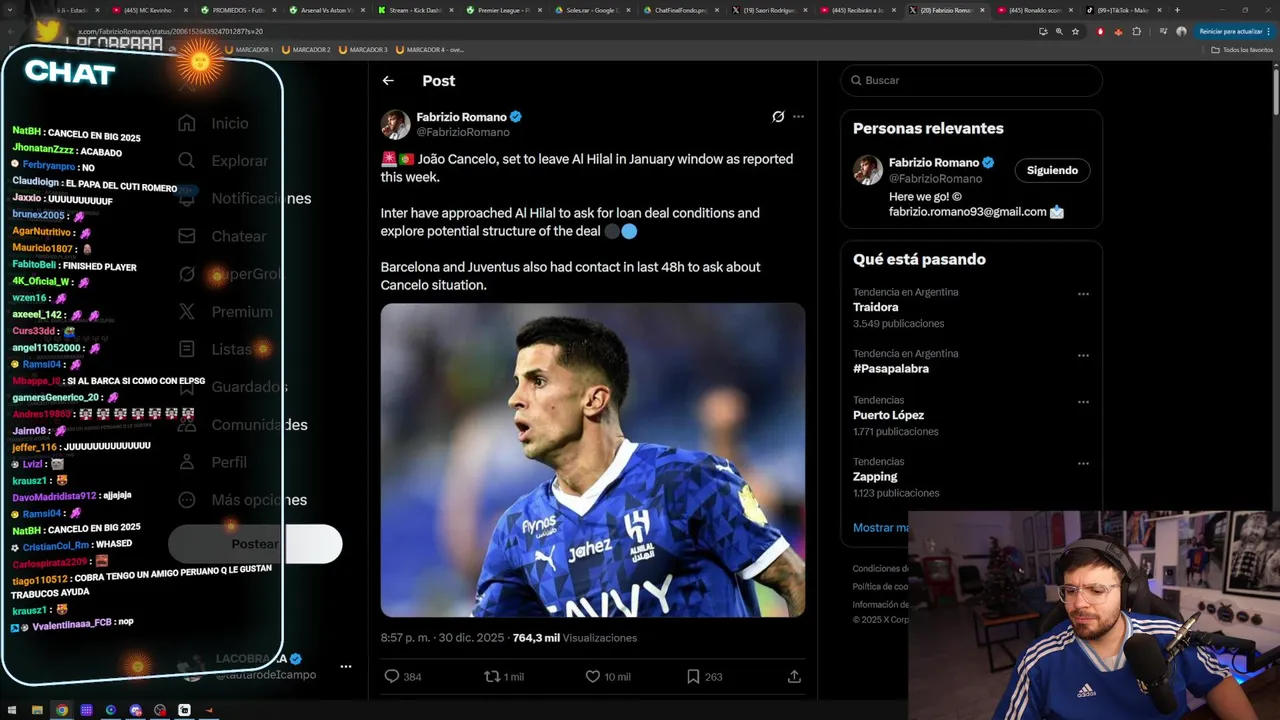
Task: Open MARCADOR 1 bookmark
Action: [250, 49]
